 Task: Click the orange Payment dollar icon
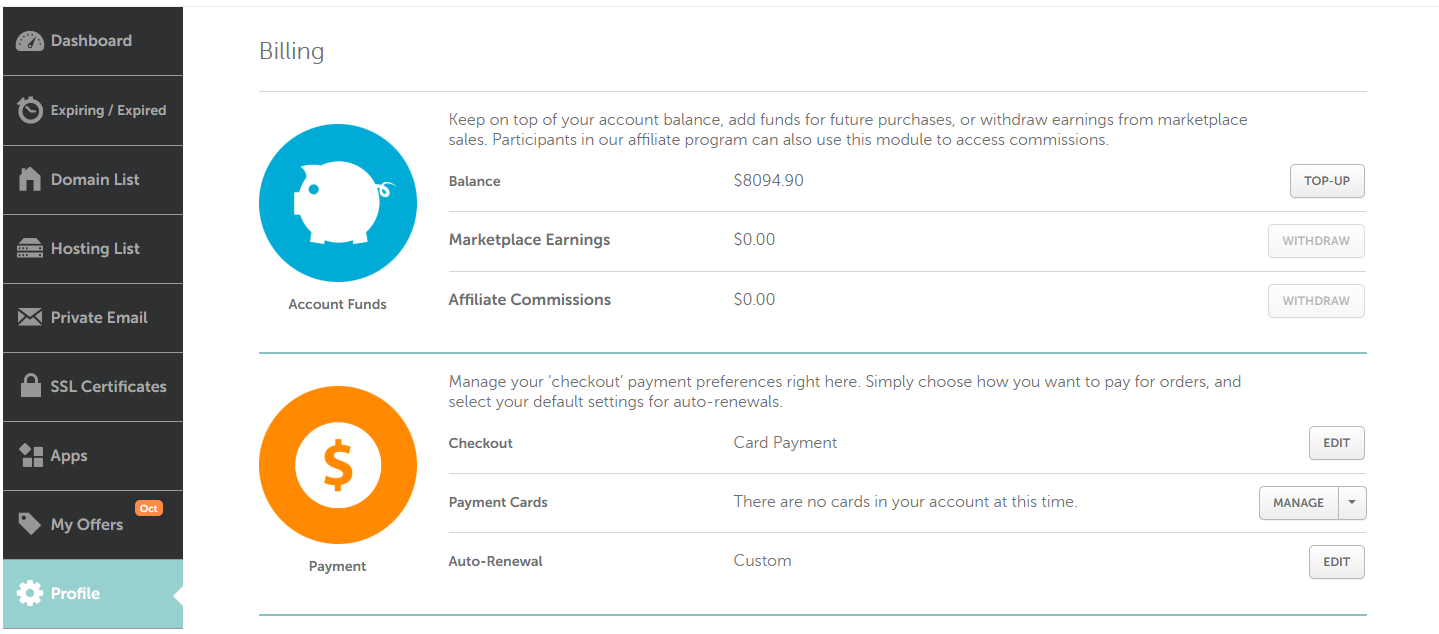[x=337, y=464]
